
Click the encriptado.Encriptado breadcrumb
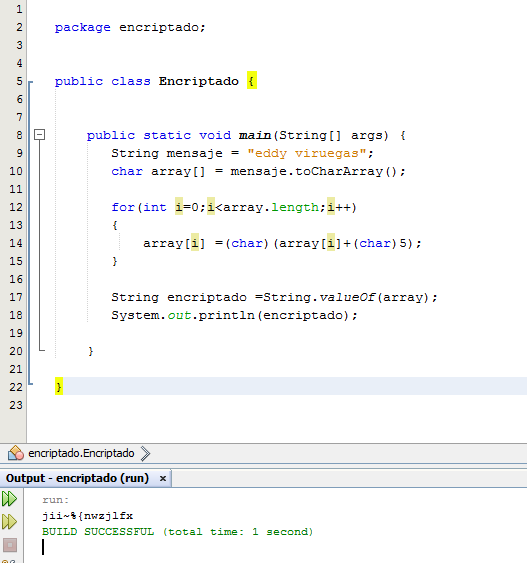point(81,453)
